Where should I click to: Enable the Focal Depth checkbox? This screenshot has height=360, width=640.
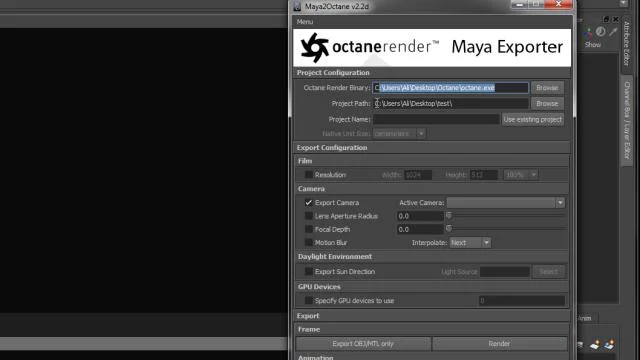point(309,229)
